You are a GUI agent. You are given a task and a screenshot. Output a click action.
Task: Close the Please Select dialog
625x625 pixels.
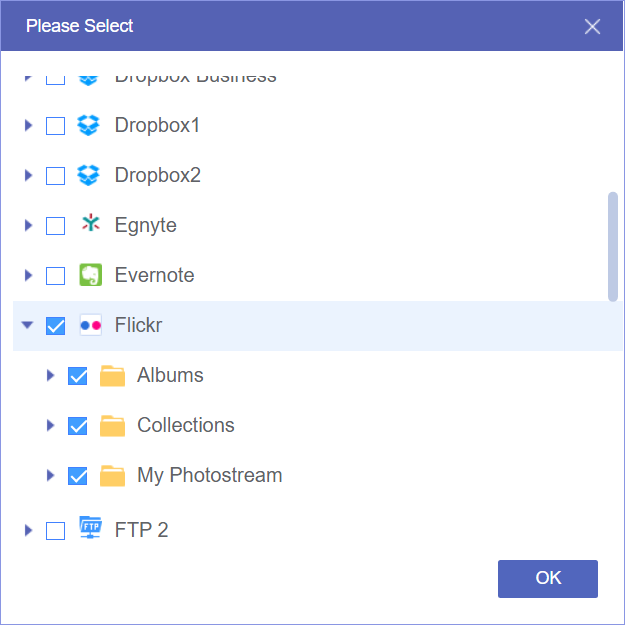pyautogui.click(x=592, y=26)
